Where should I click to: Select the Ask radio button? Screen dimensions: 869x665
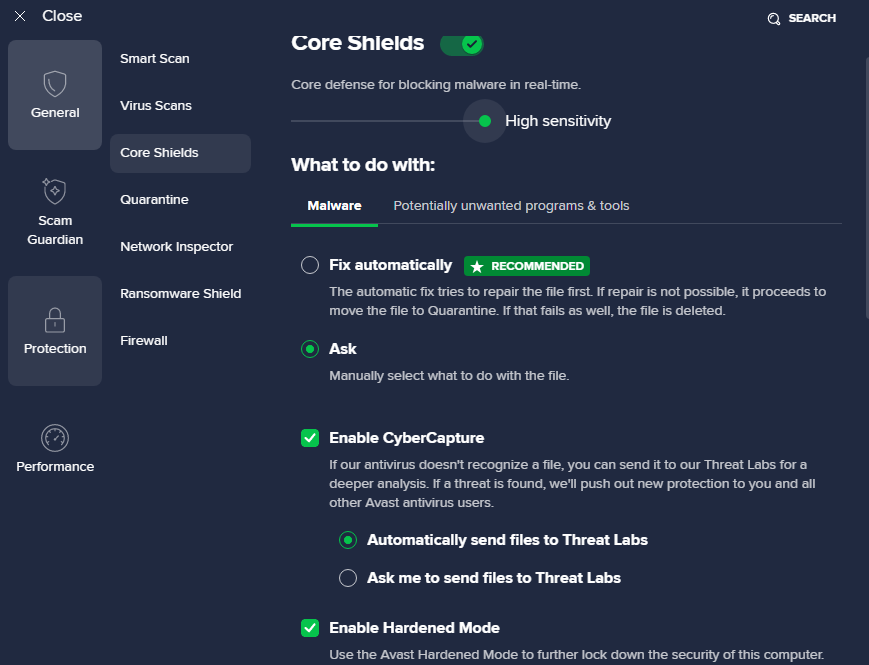[x=310, y=349]
